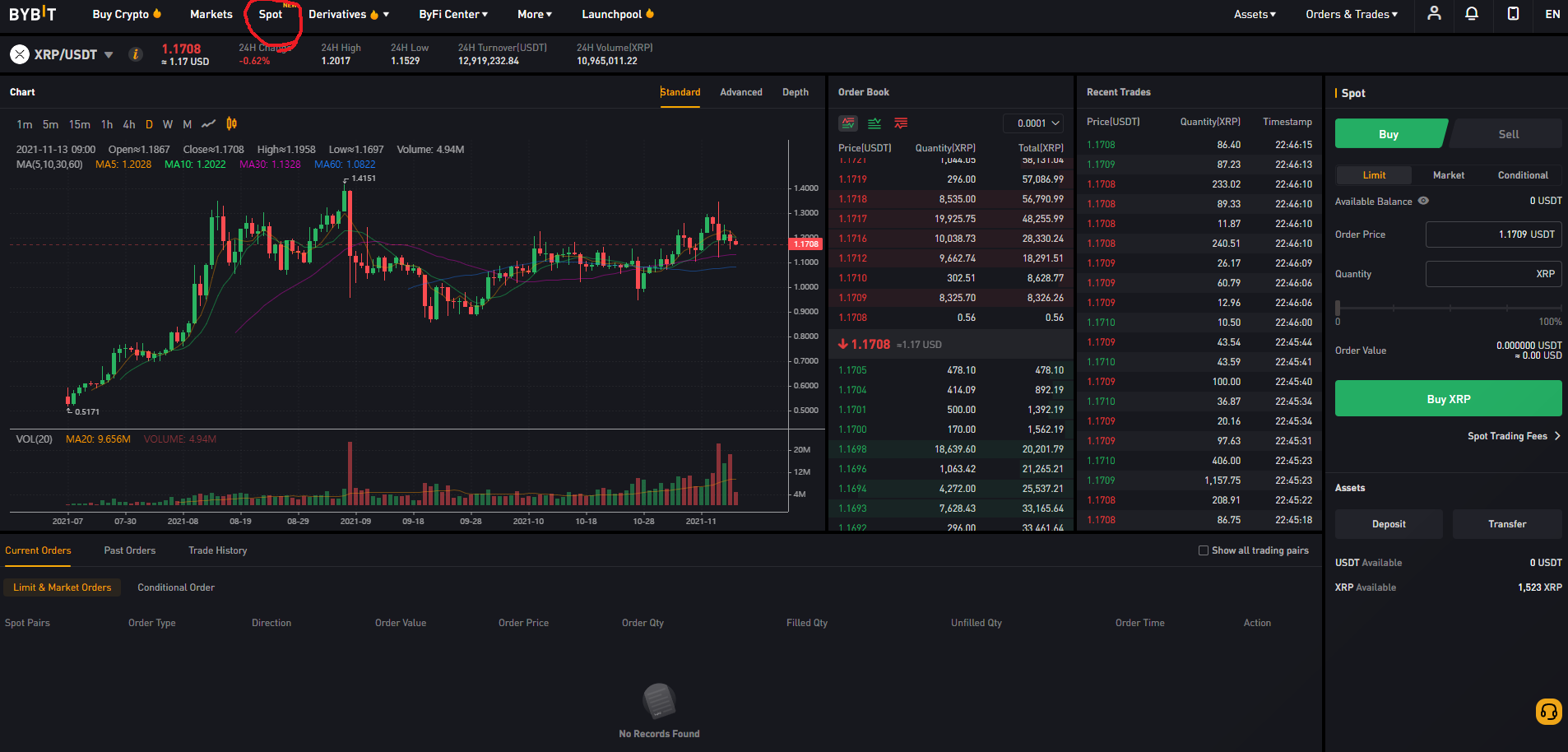Toggle Available Balance eye visibility
Viewport: 1568px width, 752px height.
point(1423,201)
